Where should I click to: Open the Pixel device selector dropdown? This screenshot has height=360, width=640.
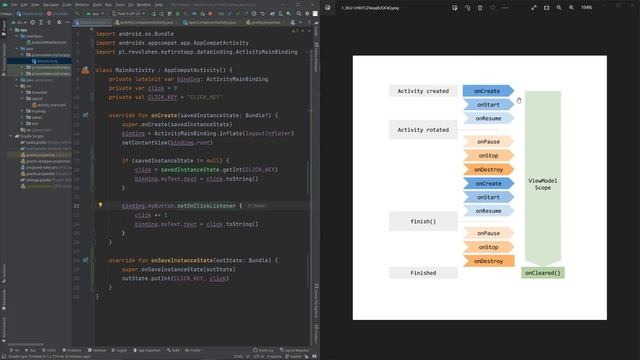[x=128, y=13]
